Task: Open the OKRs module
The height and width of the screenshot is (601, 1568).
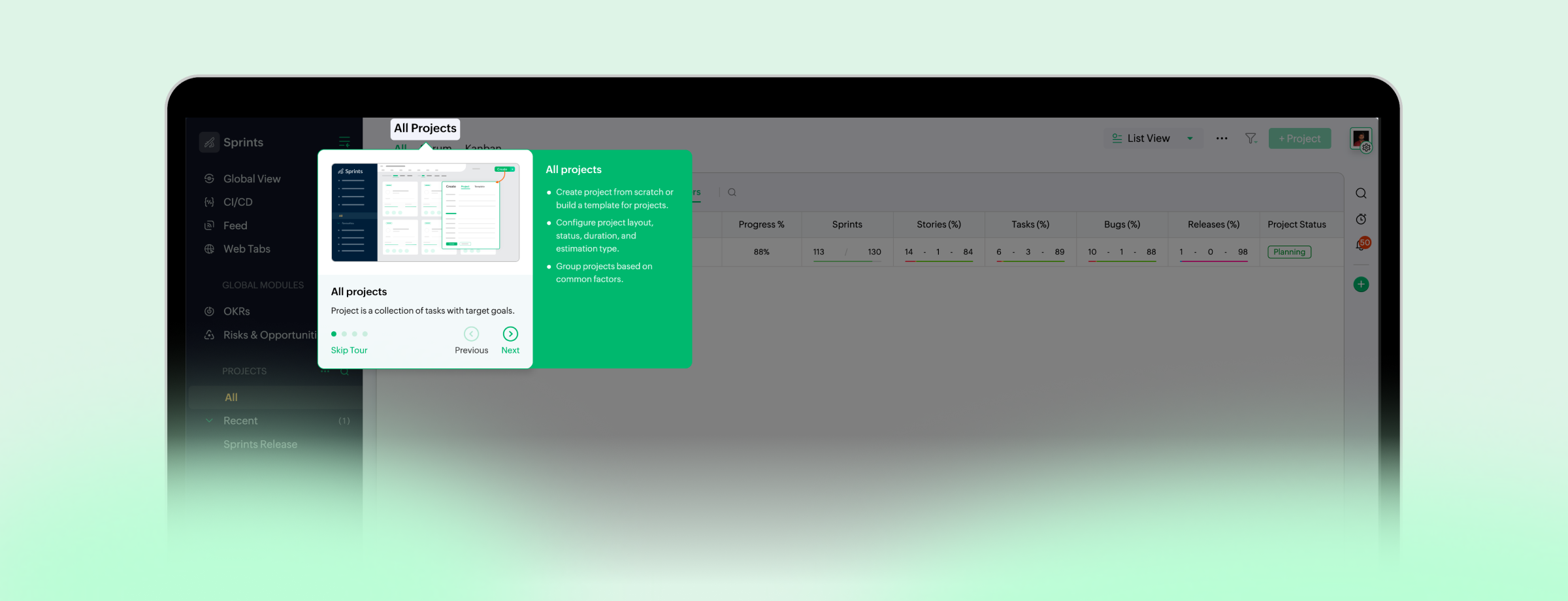Action: point(237,311)
